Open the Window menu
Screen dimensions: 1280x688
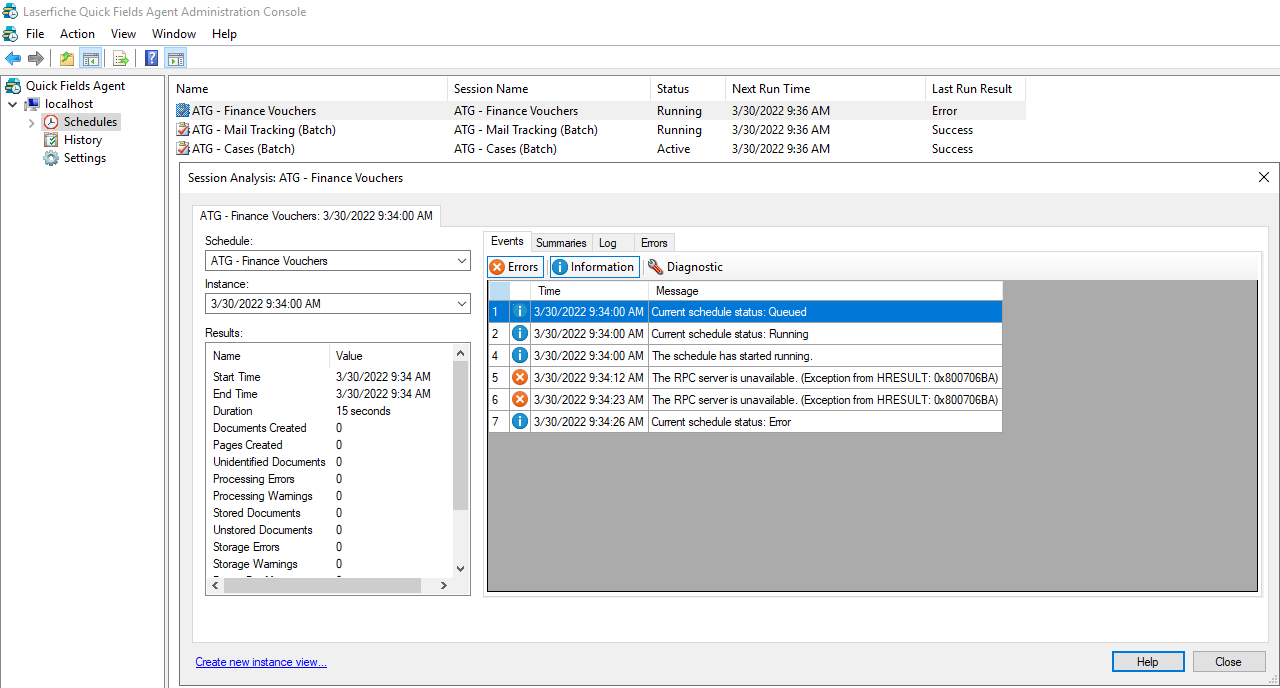pos(174,34)
